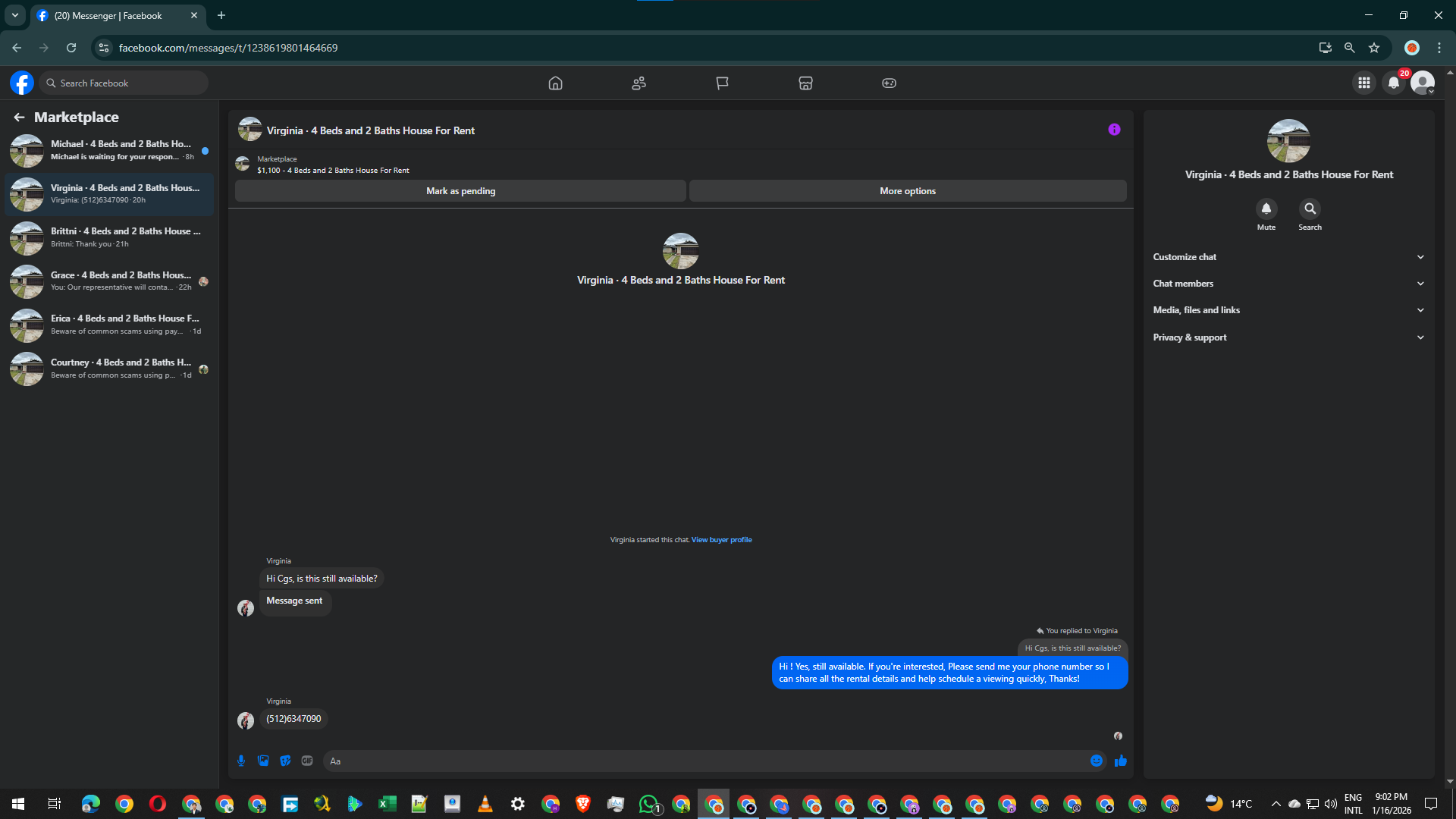Screen dimensions: 1456x819
Task: Click the attach photo icon
Action: point(263,761)
